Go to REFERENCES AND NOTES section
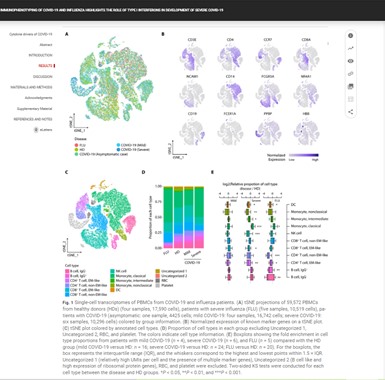Image resolution: width=385 pixels, height=380 pixels. click(x=33, y=119)
